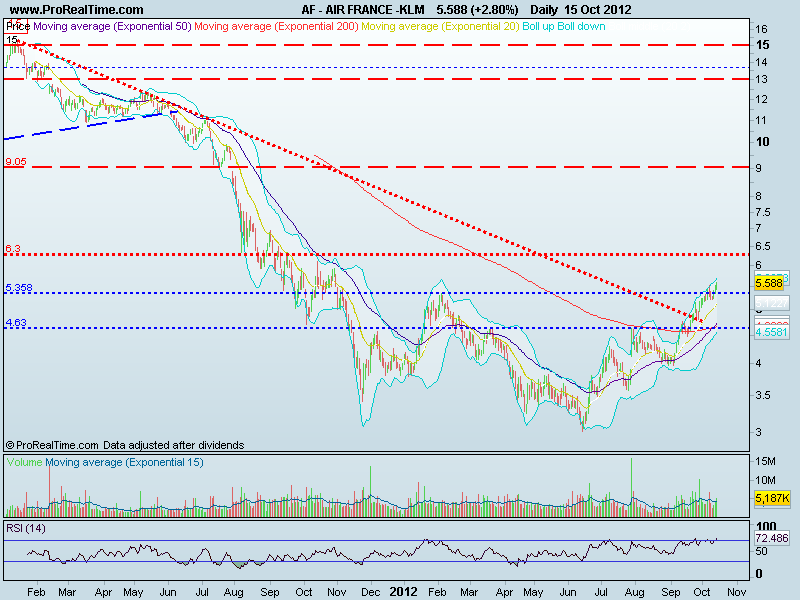Click the Boll up legend entry
This screenshot has width=800, height=600.
[538, 27]
